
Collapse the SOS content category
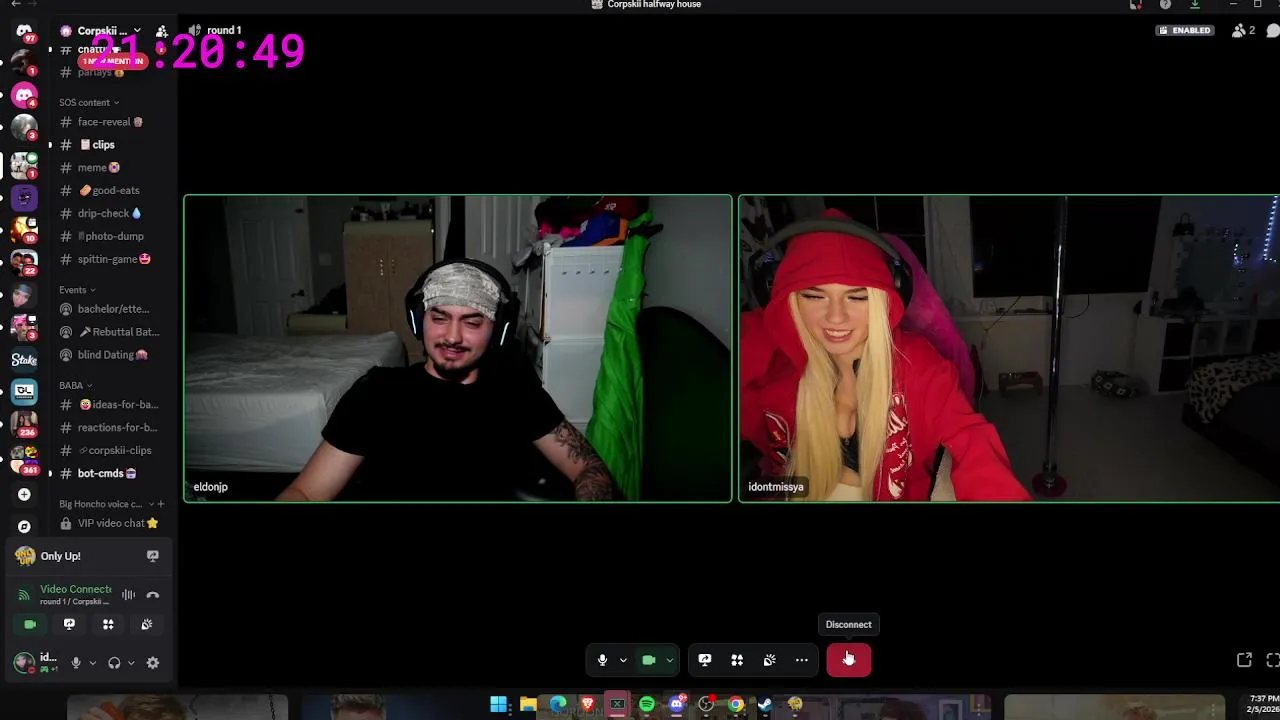point(89,102)
